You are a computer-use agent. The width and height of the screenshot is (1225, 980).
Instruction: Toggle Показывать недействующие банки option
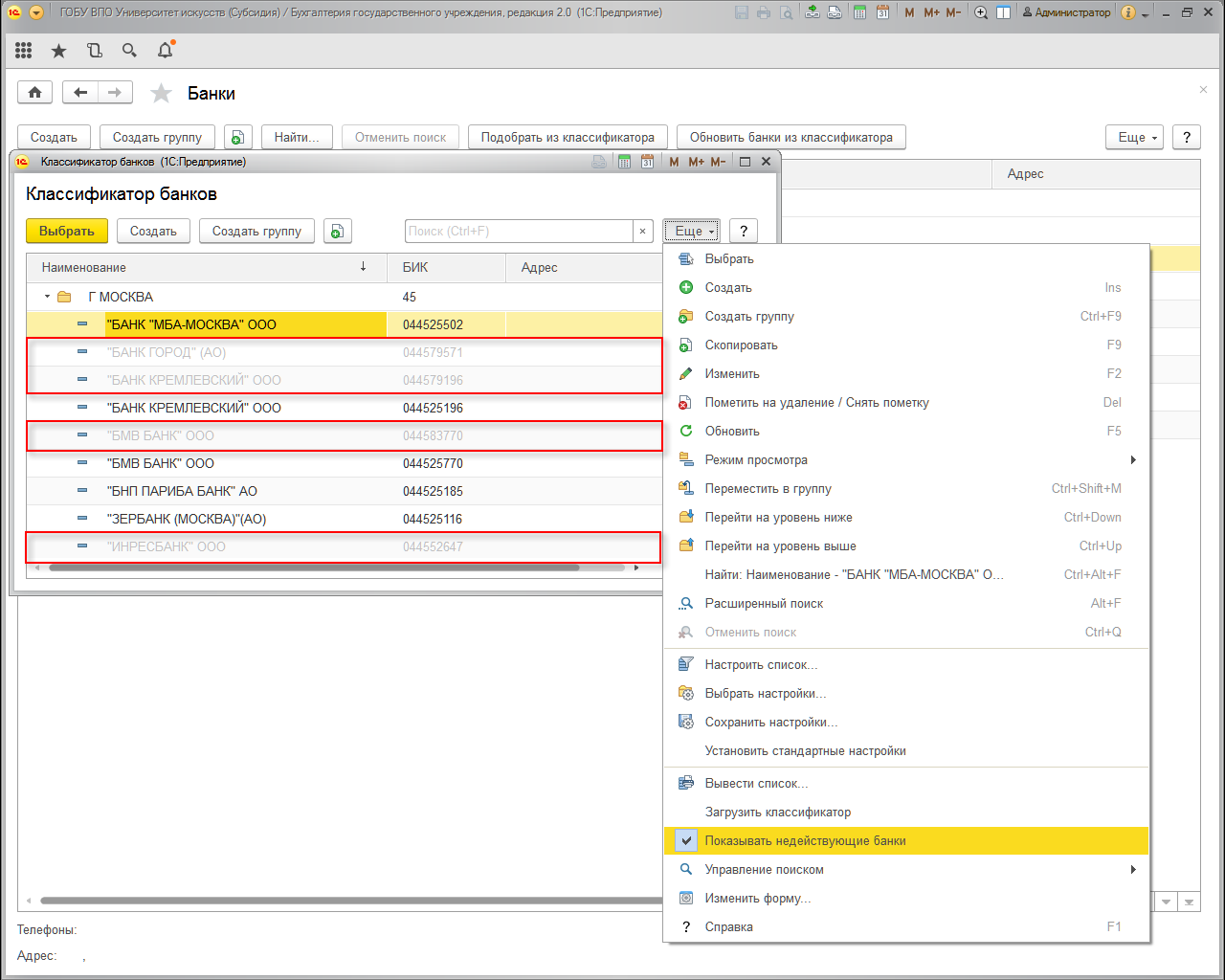click(x=906, y=840)
